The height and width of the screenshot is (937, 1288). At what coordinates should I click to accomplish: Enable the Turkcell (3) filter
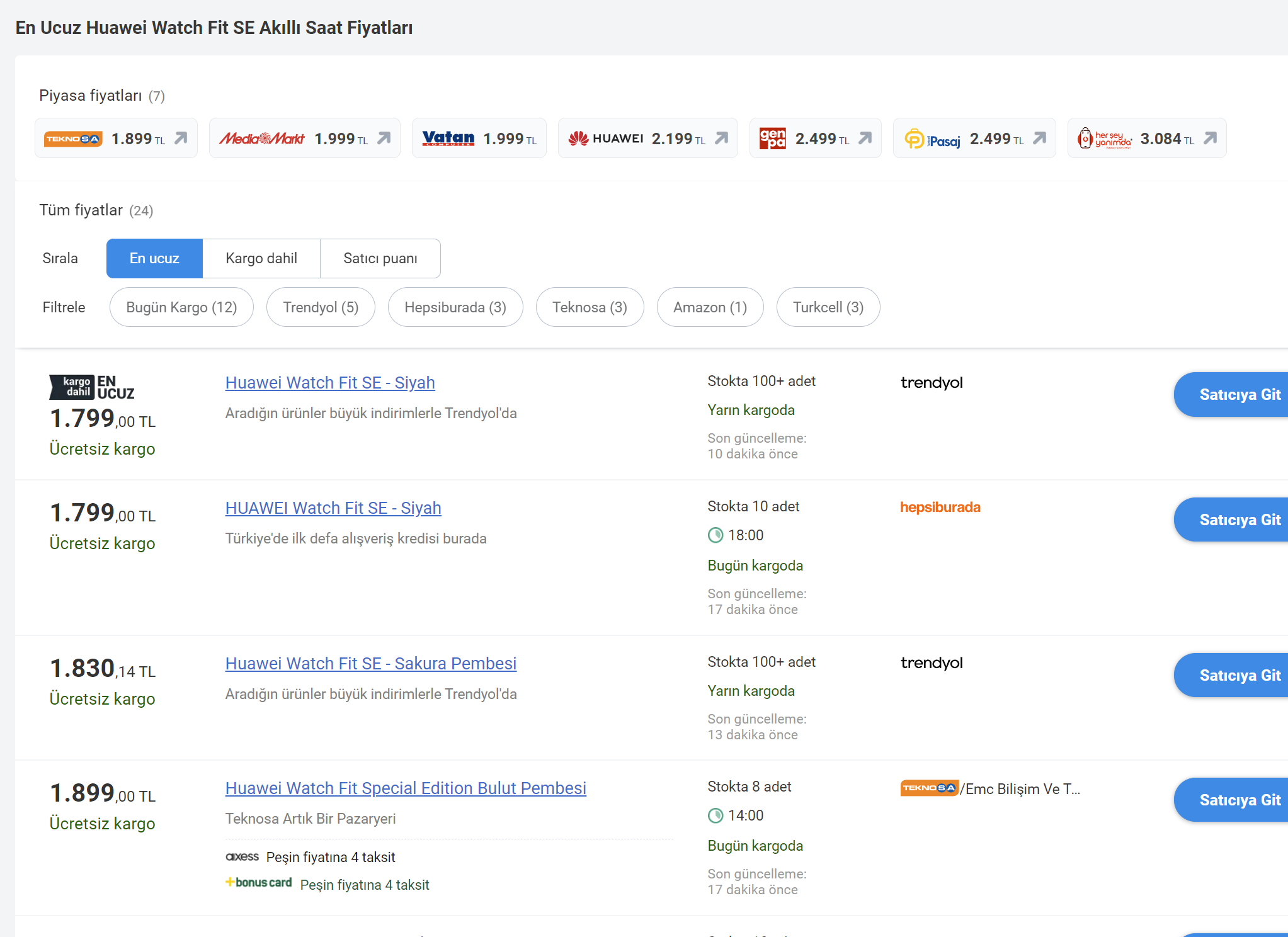(828, 307)
